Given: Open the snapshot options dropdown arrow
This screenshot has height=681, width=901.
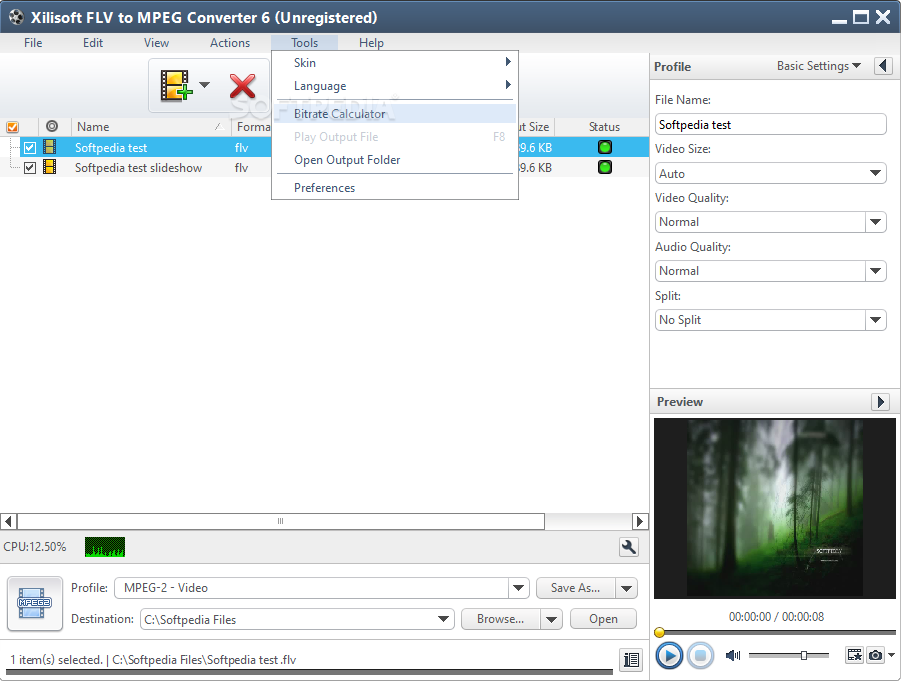Looking at the screenshot, I should coord(891,655).
